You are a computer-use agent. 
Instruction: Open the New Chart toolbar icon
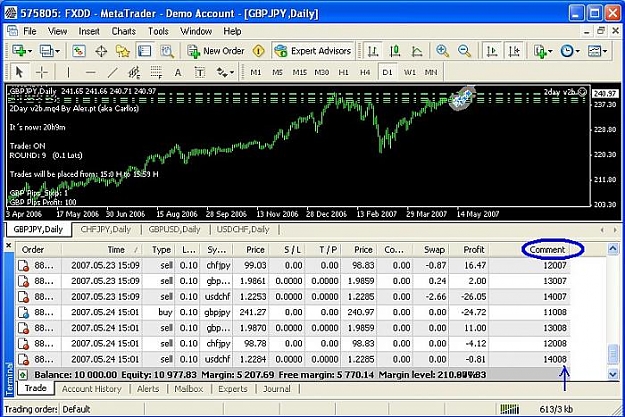coord(19,51)
